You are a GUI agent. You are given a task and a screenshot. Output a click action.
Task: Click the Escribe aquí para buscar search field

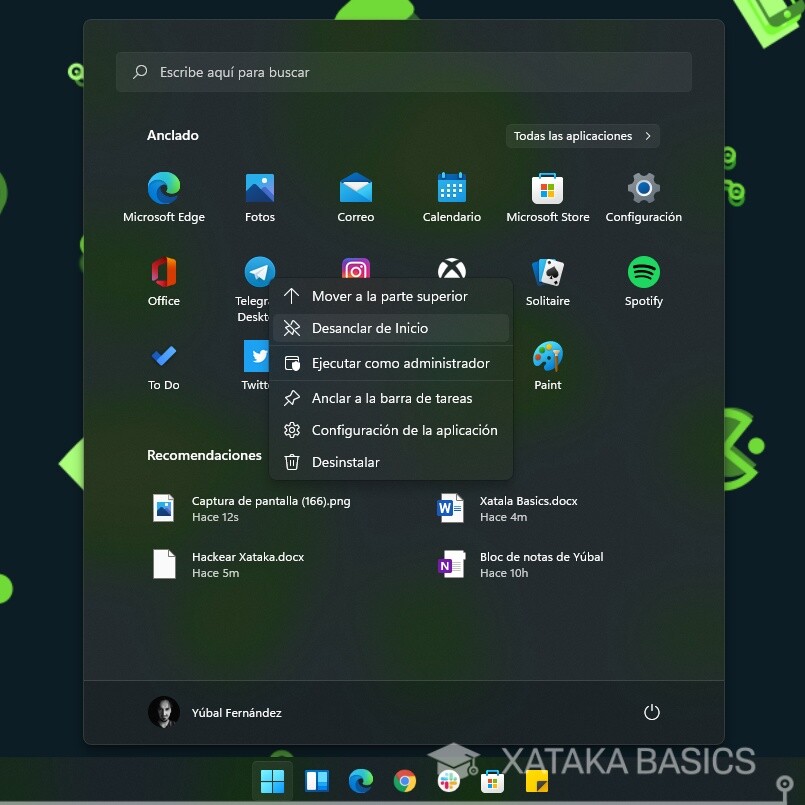(x=404, y=71)
